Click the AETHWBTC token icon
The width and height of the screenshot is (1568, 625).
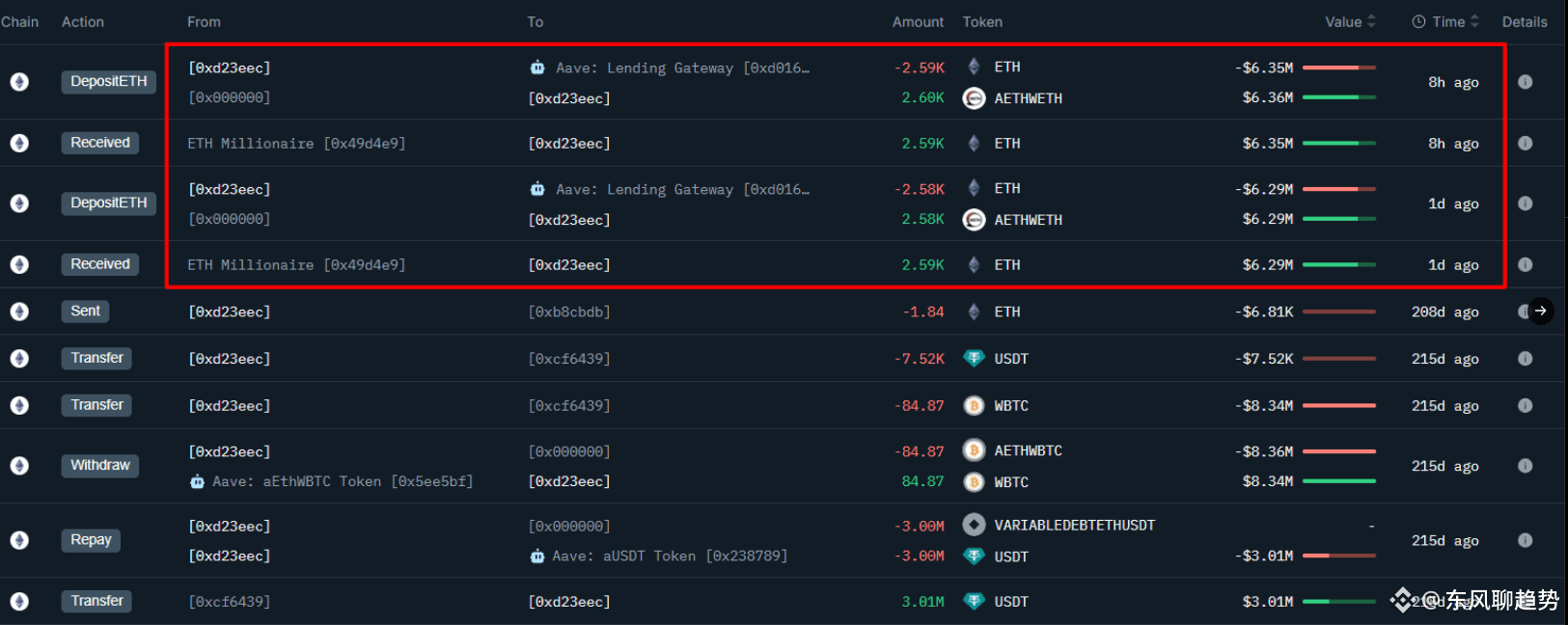[x=974, y=450]
